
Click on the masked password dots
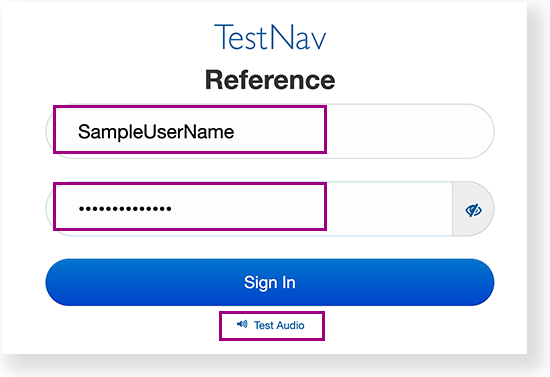125,209
